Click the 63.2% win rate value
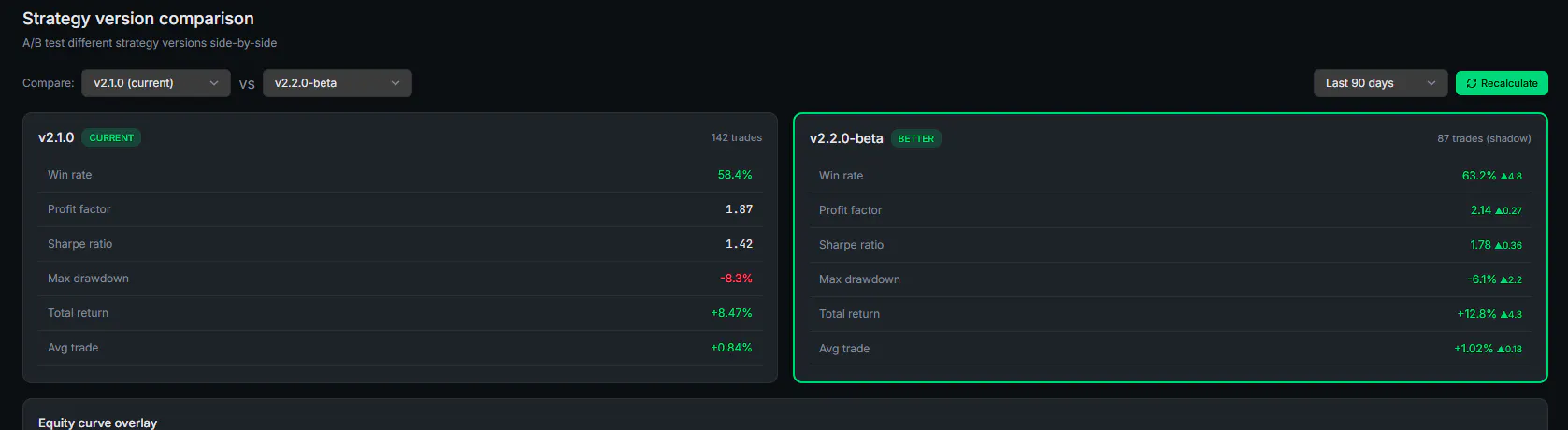 pyautogui.click(x=1479, y=176)
